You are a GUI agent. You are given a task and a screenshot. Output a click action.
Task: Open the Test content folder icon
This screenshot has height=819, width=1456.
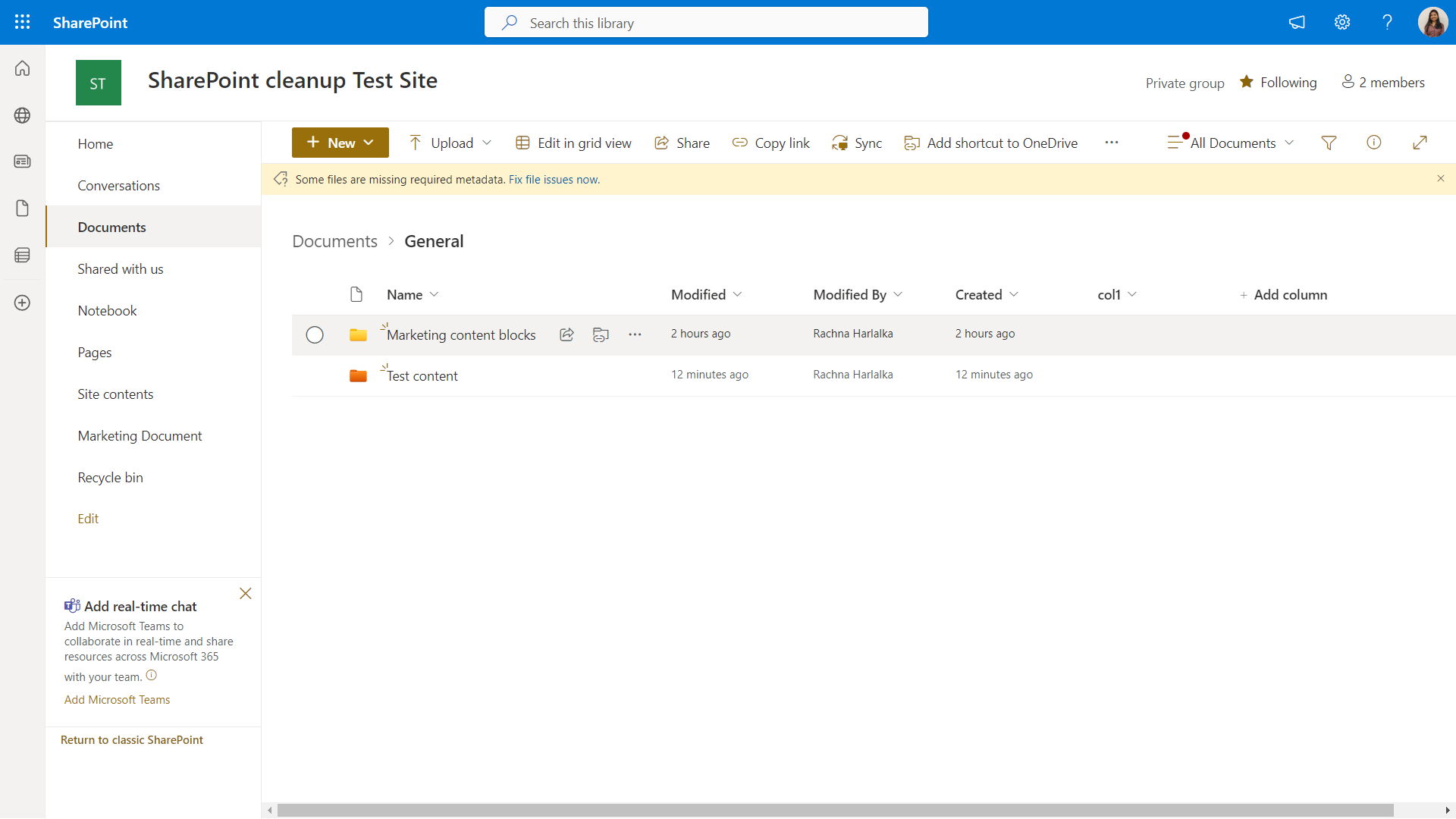pyautogui.click(x=358, y=375)
